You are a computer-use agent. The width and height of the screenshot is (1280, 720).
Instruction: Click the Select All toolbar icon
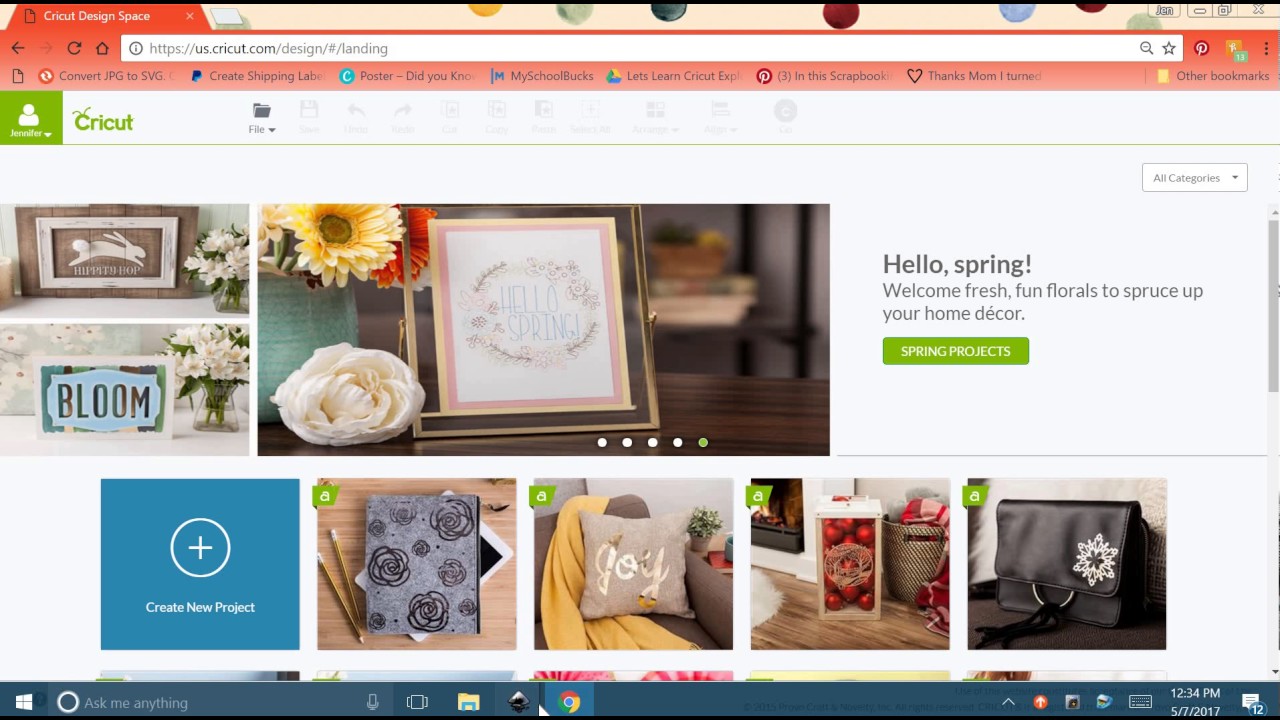[x=590, y=110]
